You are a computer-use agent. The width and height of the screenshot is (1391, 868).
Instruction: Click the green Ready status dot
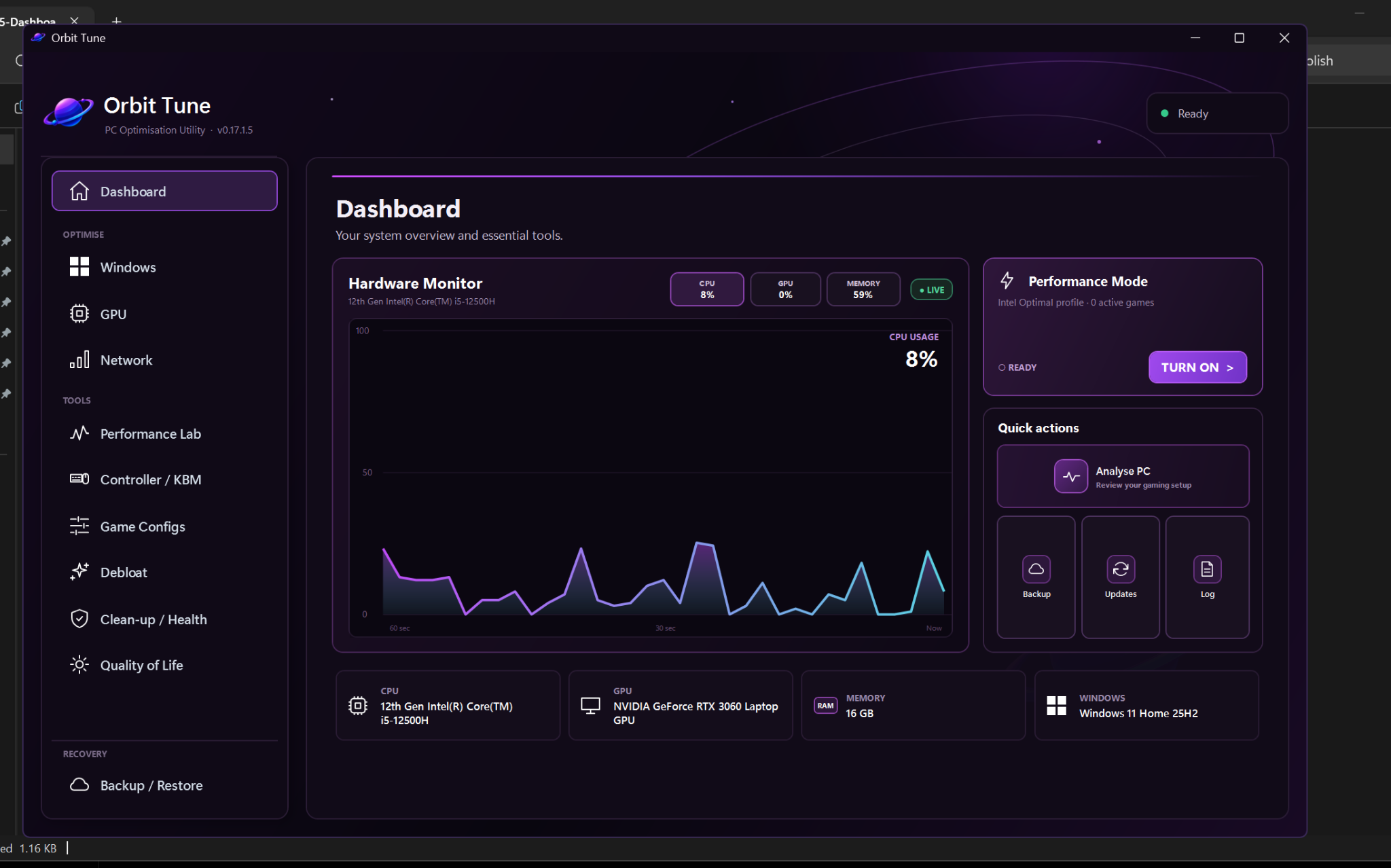pos(1165,113)
